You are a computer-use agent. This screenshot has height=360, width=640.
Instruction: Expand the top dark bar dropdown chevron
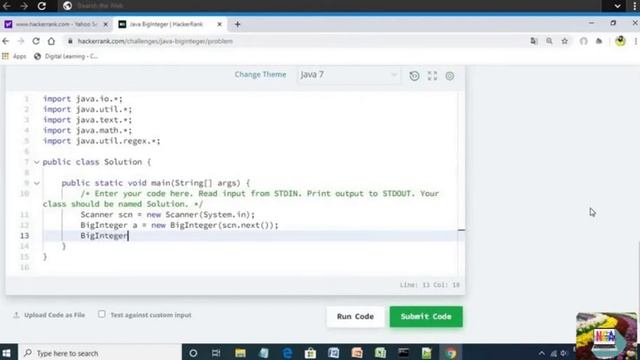pos(617,6)
